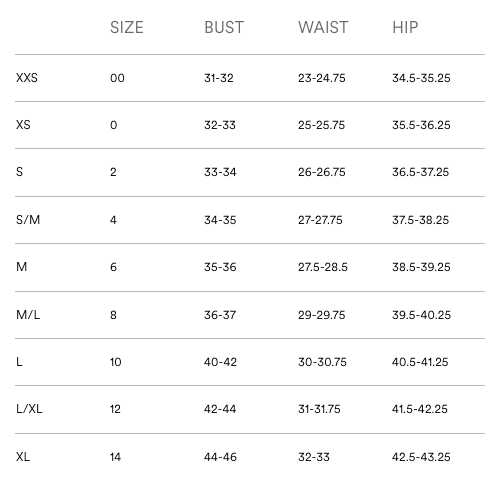The width and height of the screenshot is (503, 496).
Task: Select the XS row label
Action: click(x=23, y=125)
